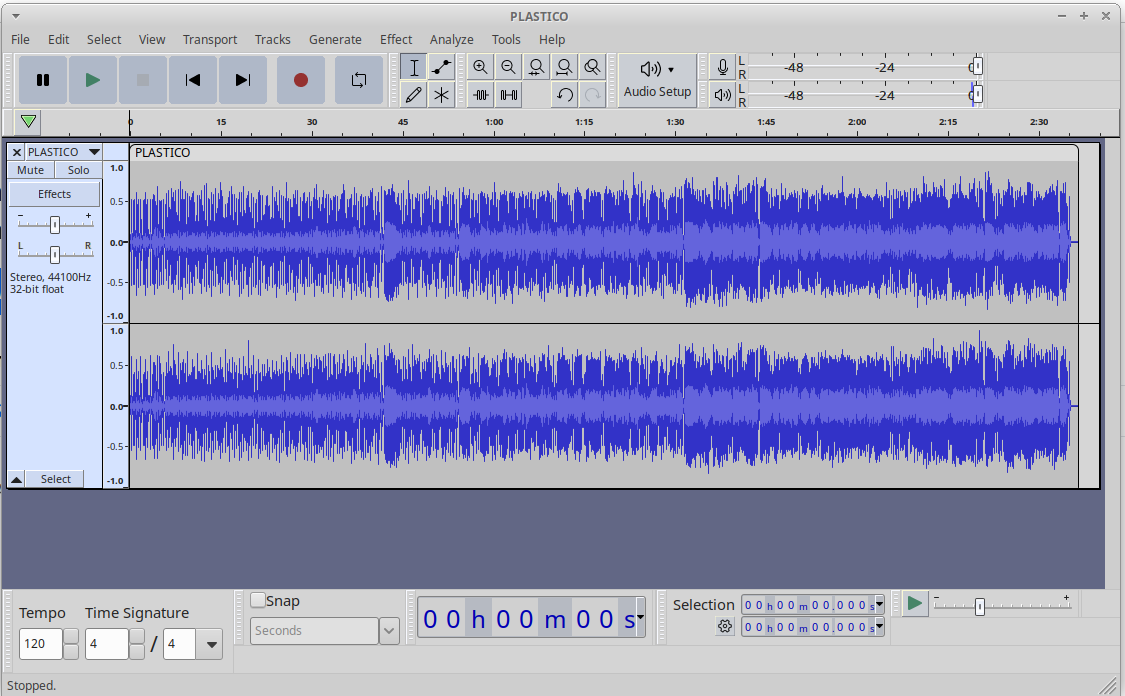Mute the PLASTICO track
The image size is (1125, 696).
point(31,170)
